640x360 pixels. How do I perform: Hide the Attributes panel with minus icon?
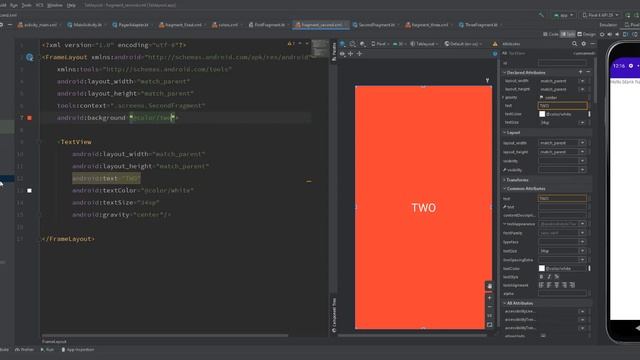click(593, 44)
